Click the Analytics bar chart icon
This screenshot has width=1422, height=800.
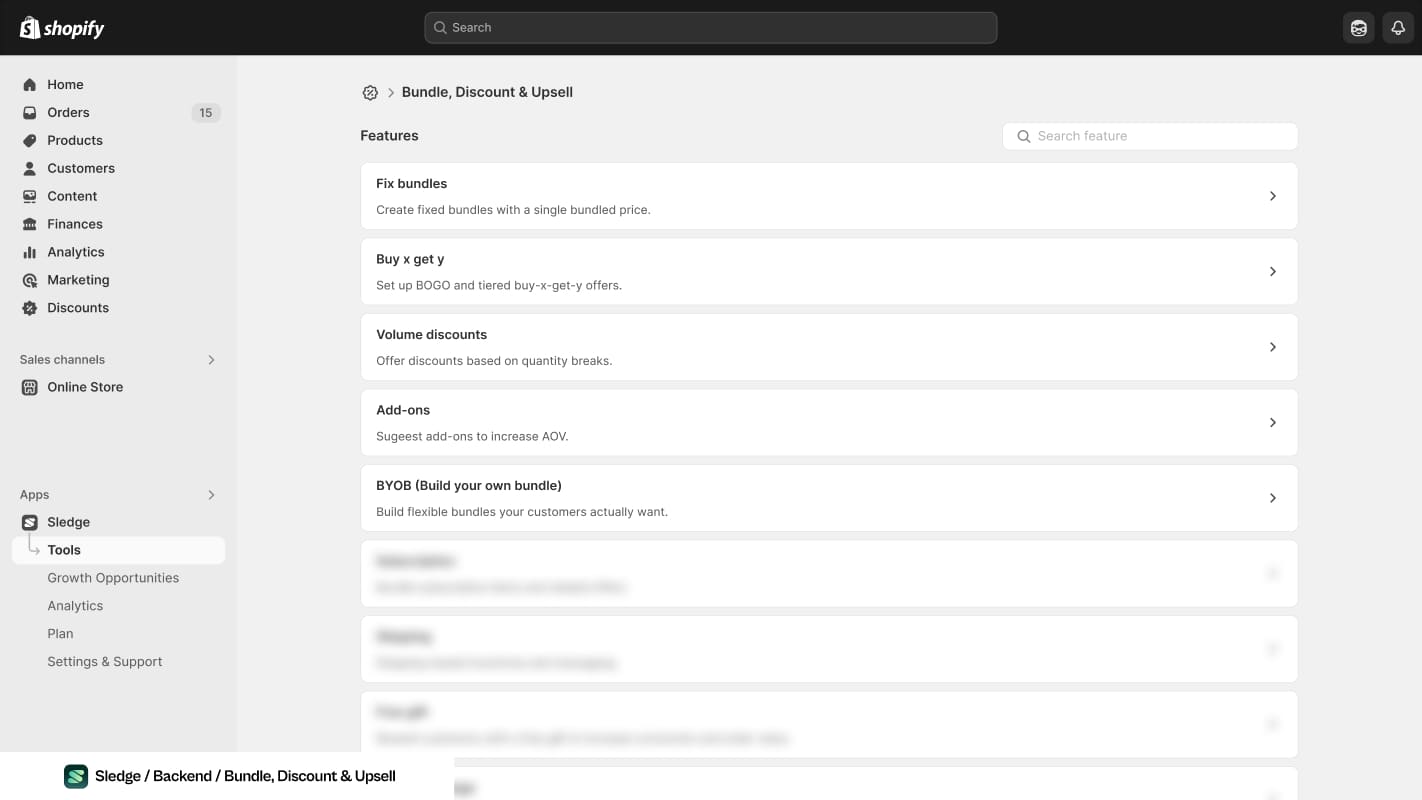30,253
